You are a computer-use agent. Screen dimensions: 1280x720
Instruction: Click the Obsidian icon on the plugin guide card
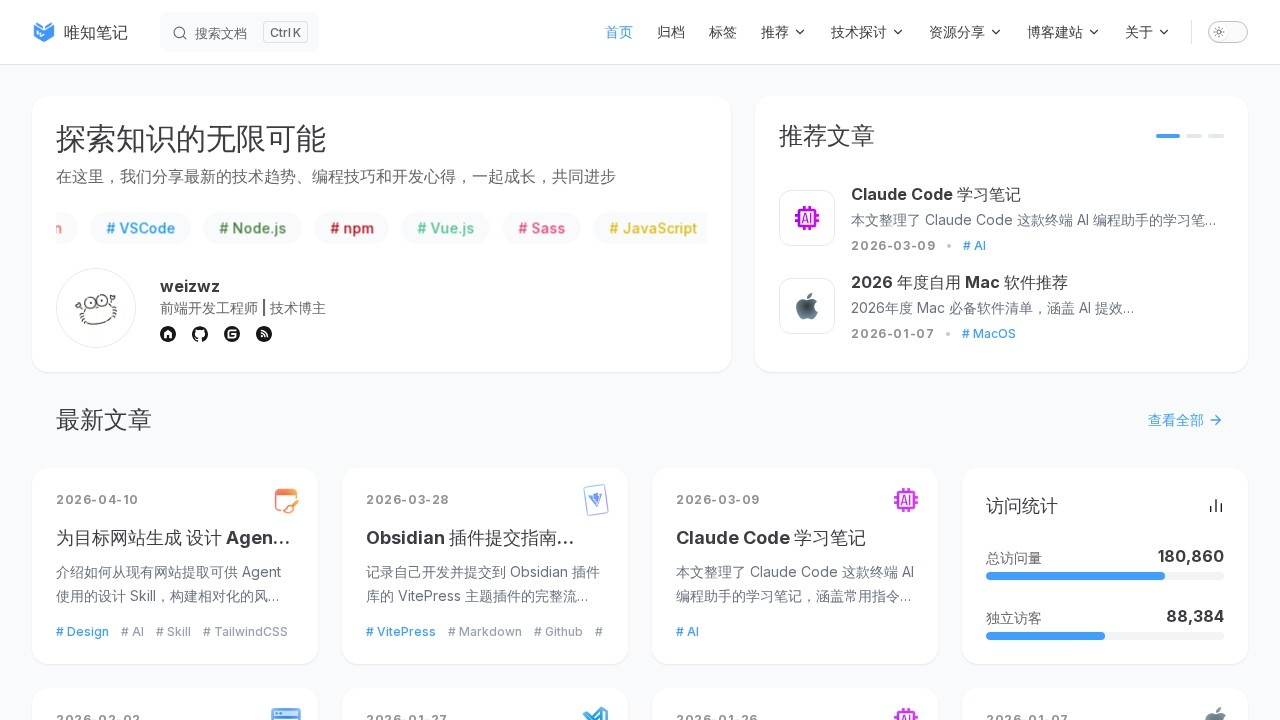point(596,500)
